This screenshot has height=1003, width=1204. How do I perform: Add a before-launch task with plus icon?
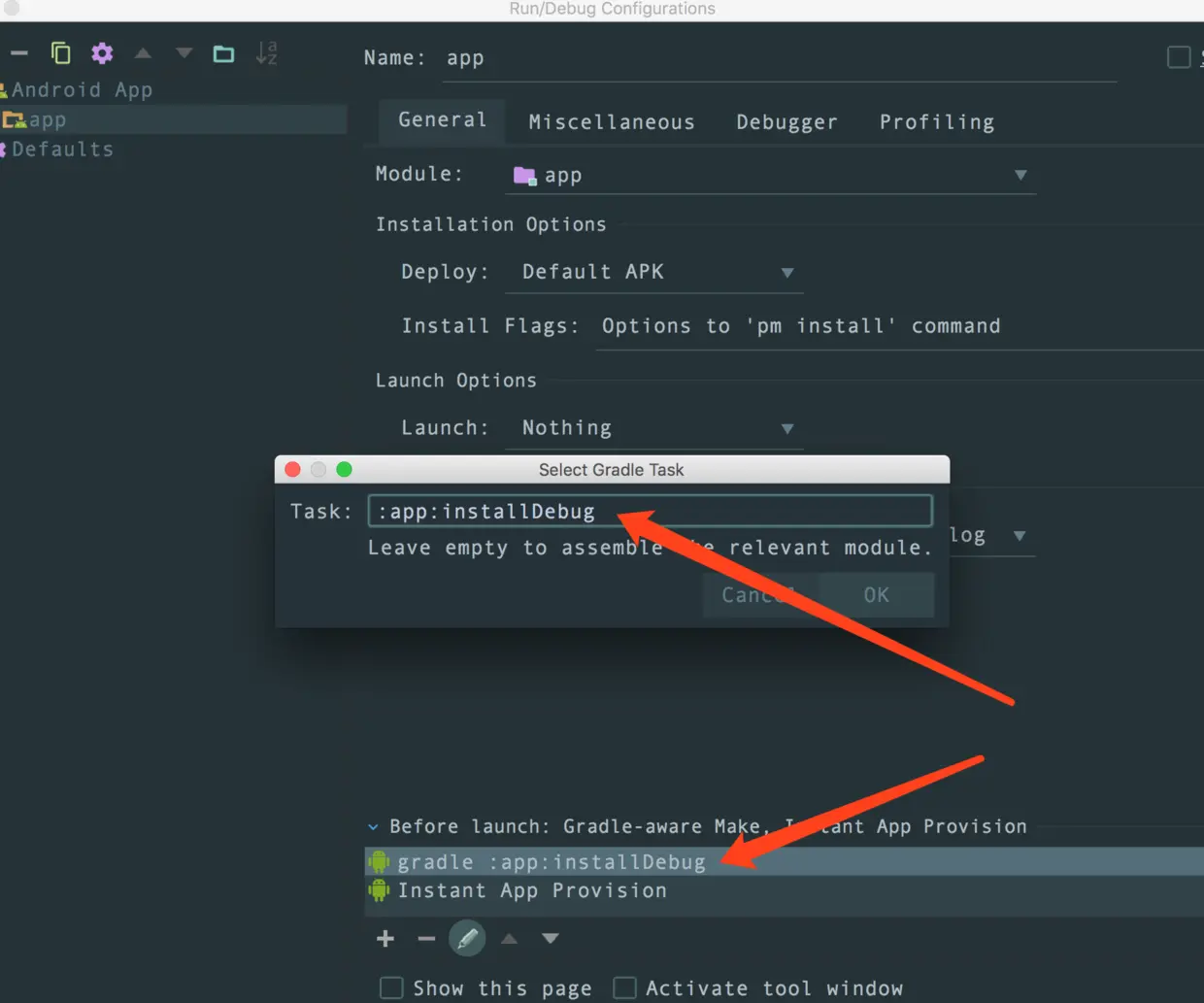click(x=385, y=939)
